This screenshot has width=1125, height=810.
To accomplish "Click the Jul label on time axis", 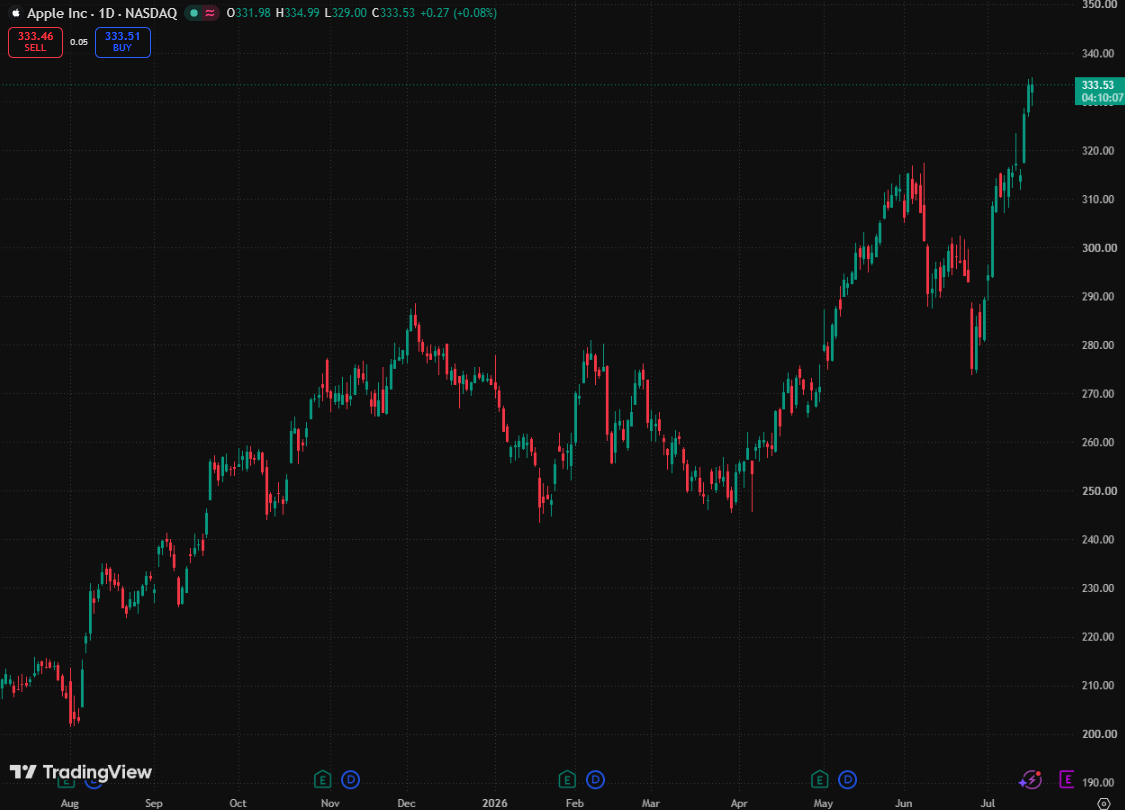I will (x=987, y=804).
